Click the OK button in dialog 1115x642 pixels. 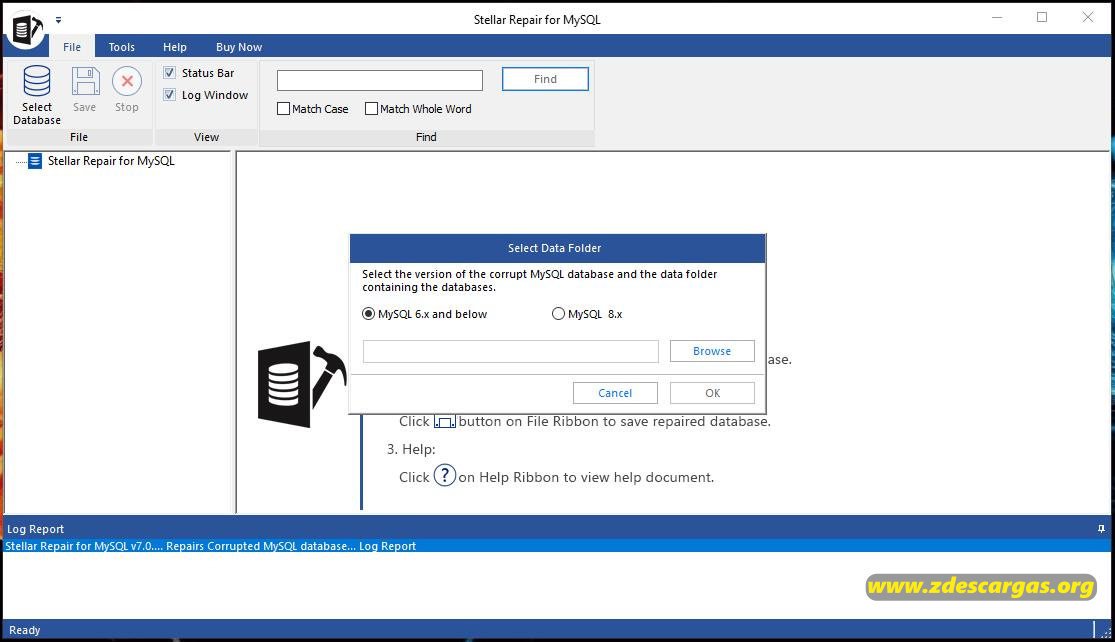pyautogui.click(x=712, y=393)
